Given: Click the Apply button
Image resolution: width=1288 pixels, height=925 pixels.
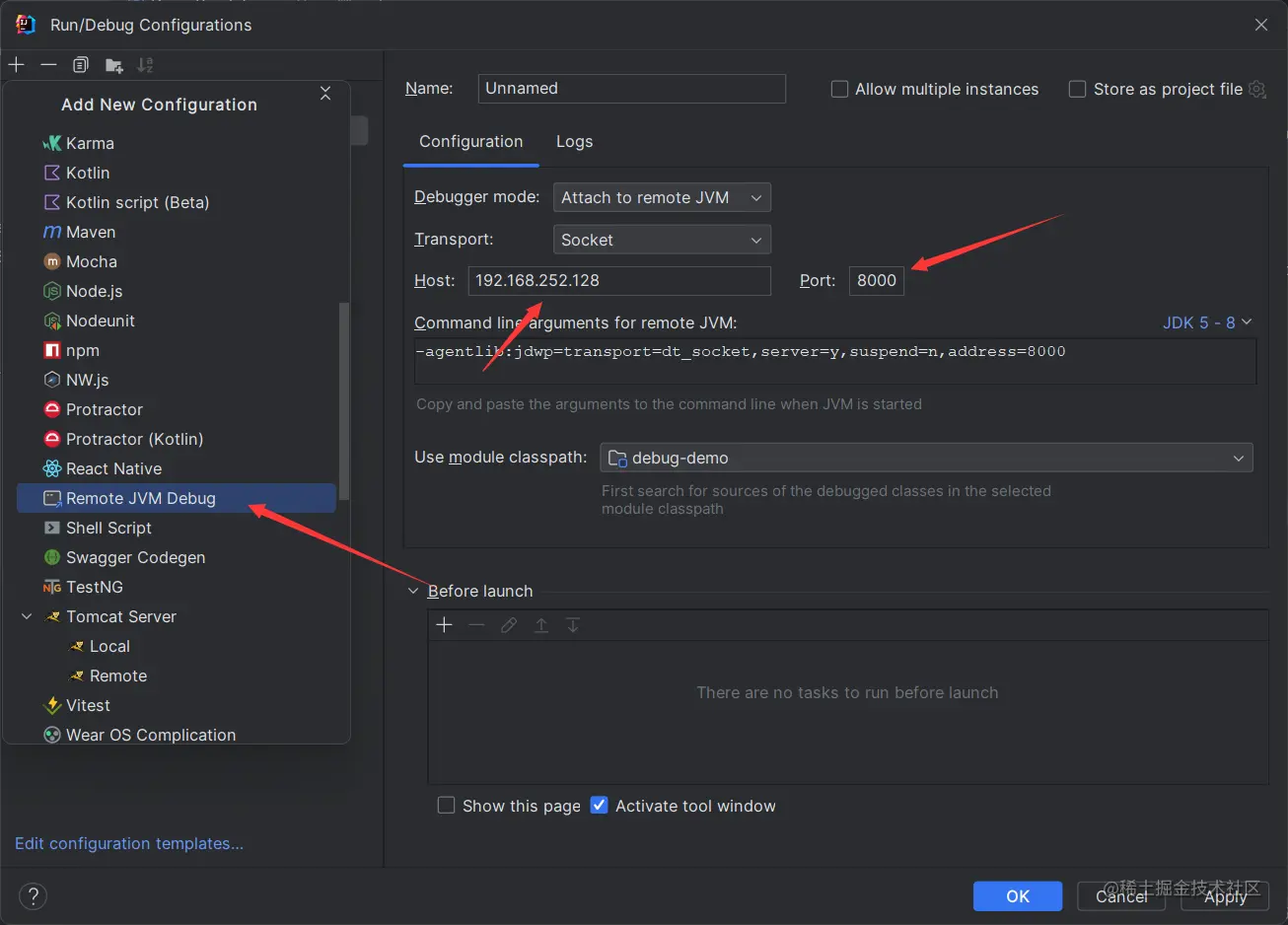Looking at the screenshot, I should 1226,896.
